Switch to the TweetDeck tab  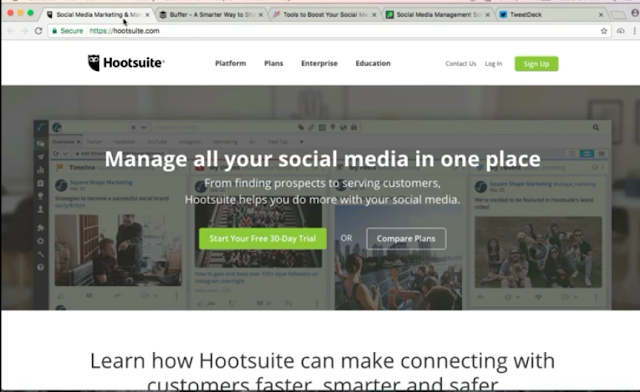(x=552, y=15)
